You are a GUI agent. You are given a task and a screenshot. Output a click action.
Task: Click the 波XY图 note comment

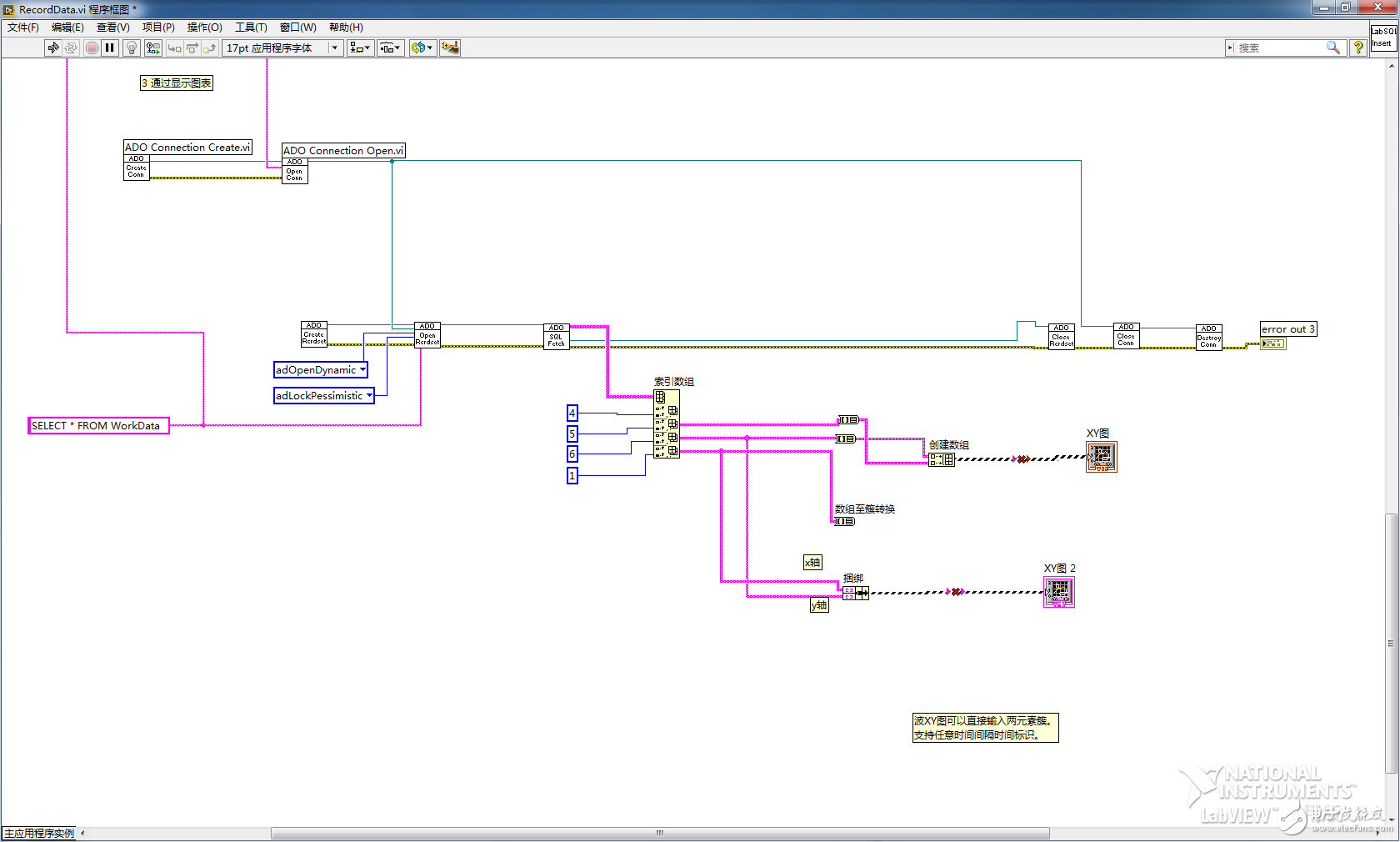pyautogui.click(x=985, y=728)
